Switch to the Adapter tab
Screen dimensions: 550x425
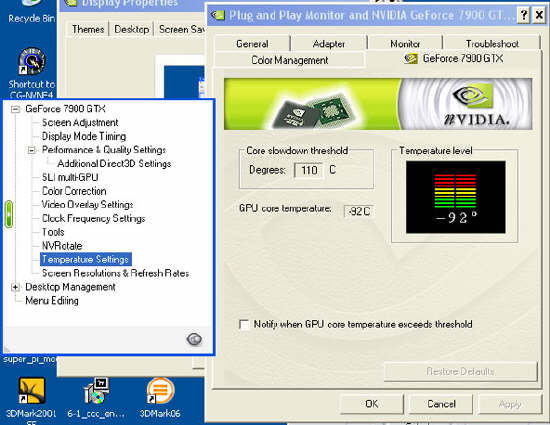coord(329,43)
